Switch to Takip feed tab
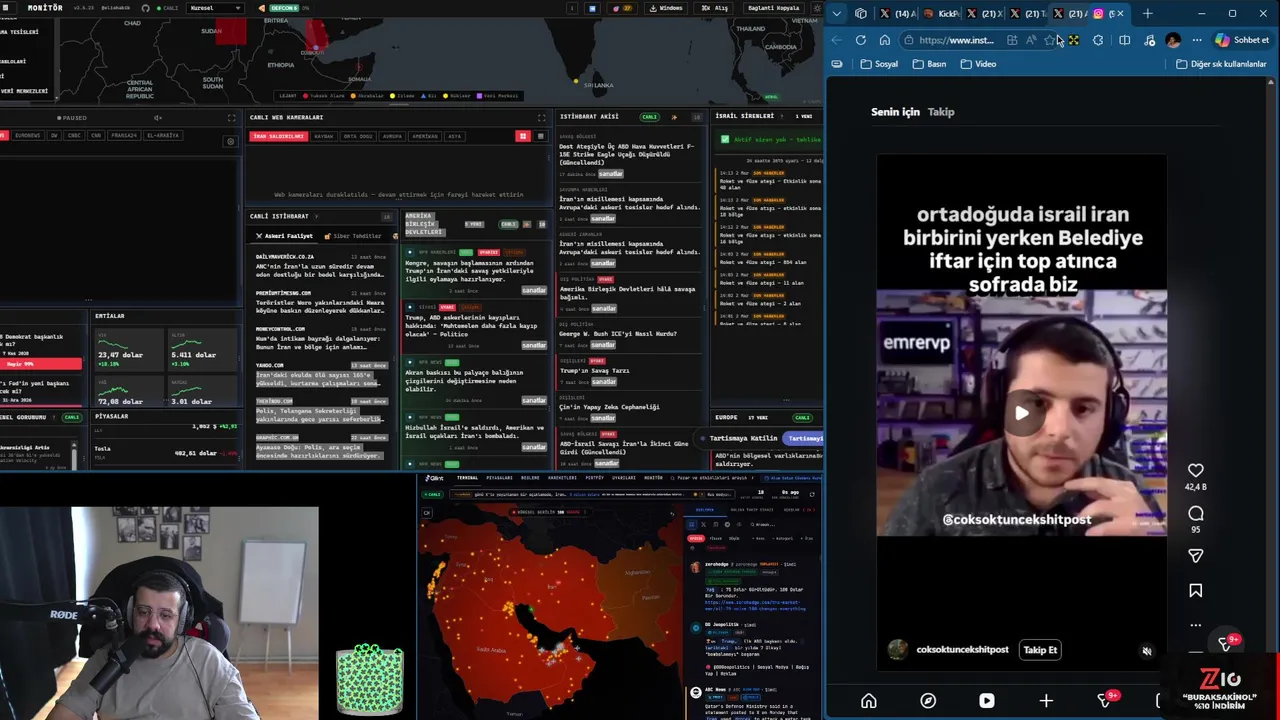This screenshot has width=1280, height=720. pos(941,112)
